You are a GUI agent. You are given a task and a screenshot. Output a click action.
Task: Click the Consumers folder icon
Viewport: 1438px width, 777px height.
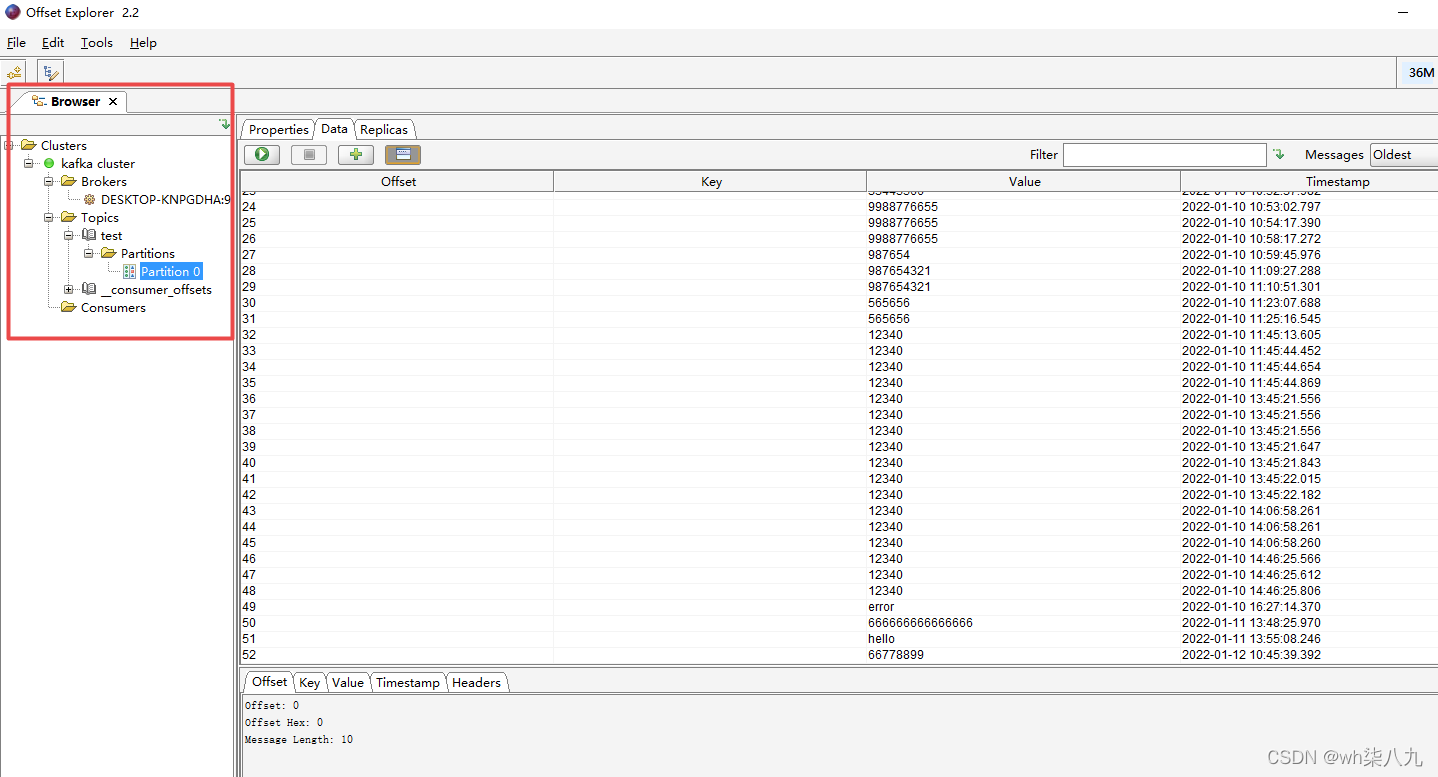click(x=68, y=307)
